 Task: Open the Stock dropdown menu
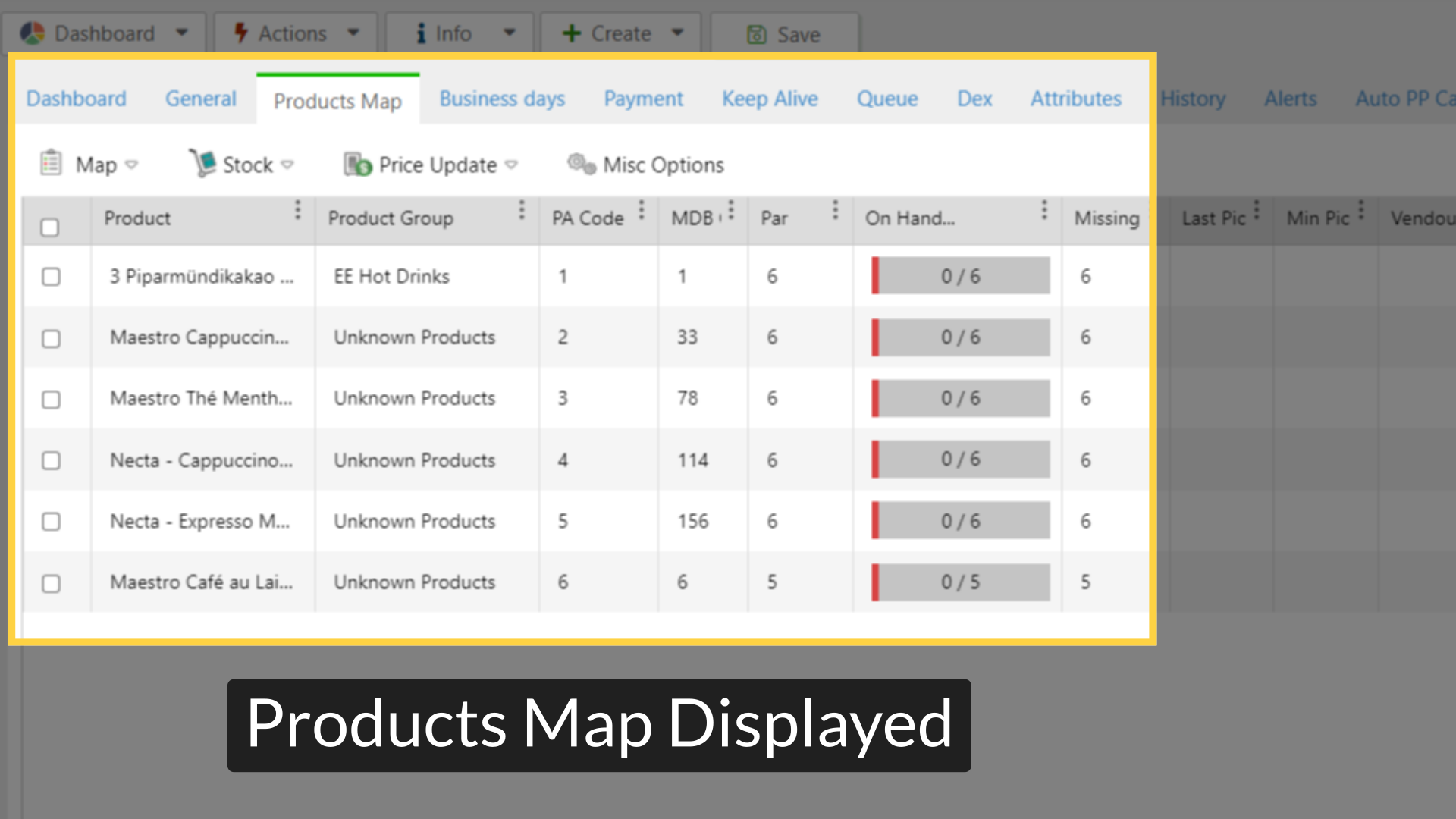click(x=288, y=164)
